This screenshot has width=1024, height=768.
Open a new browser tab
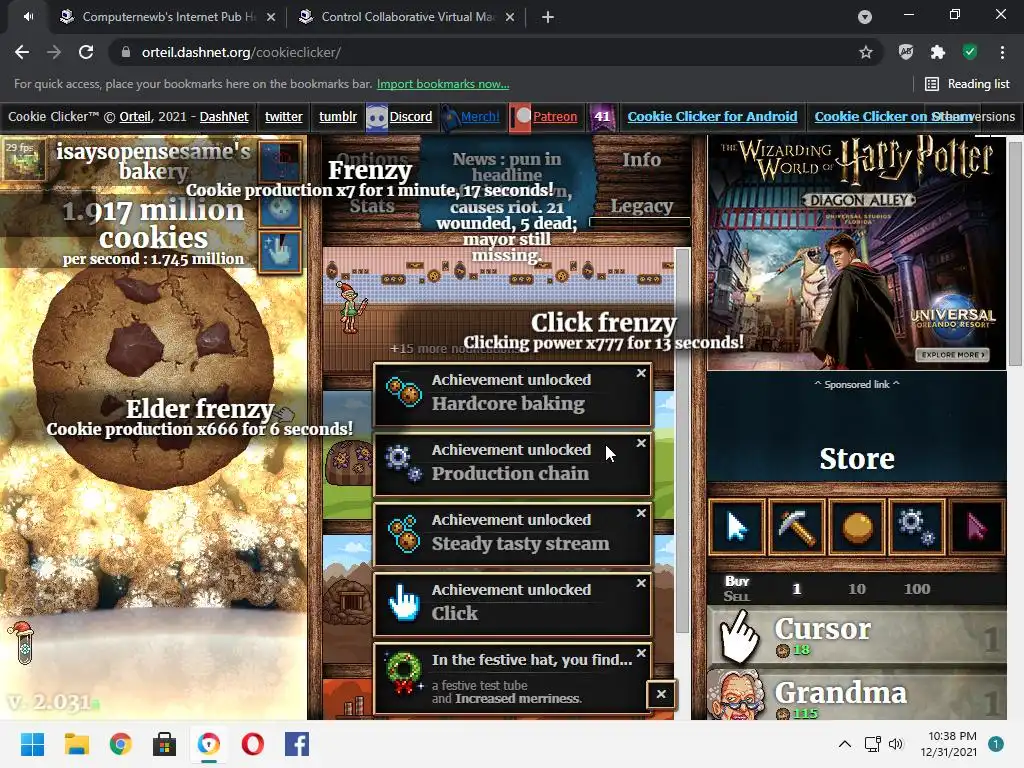(548, 17)
